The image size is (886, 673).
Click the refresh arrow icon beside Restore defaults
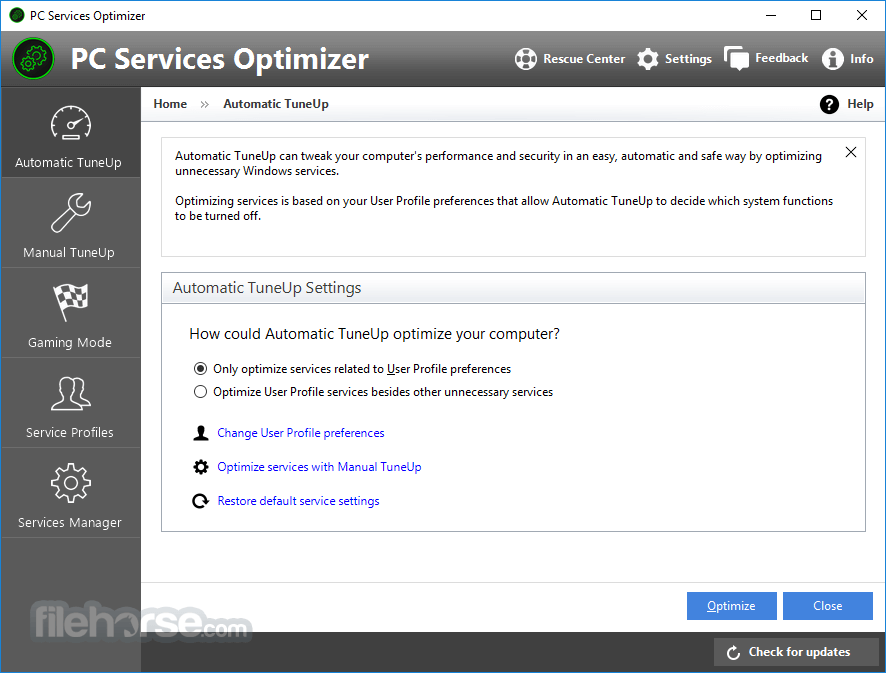coord(201,501)
